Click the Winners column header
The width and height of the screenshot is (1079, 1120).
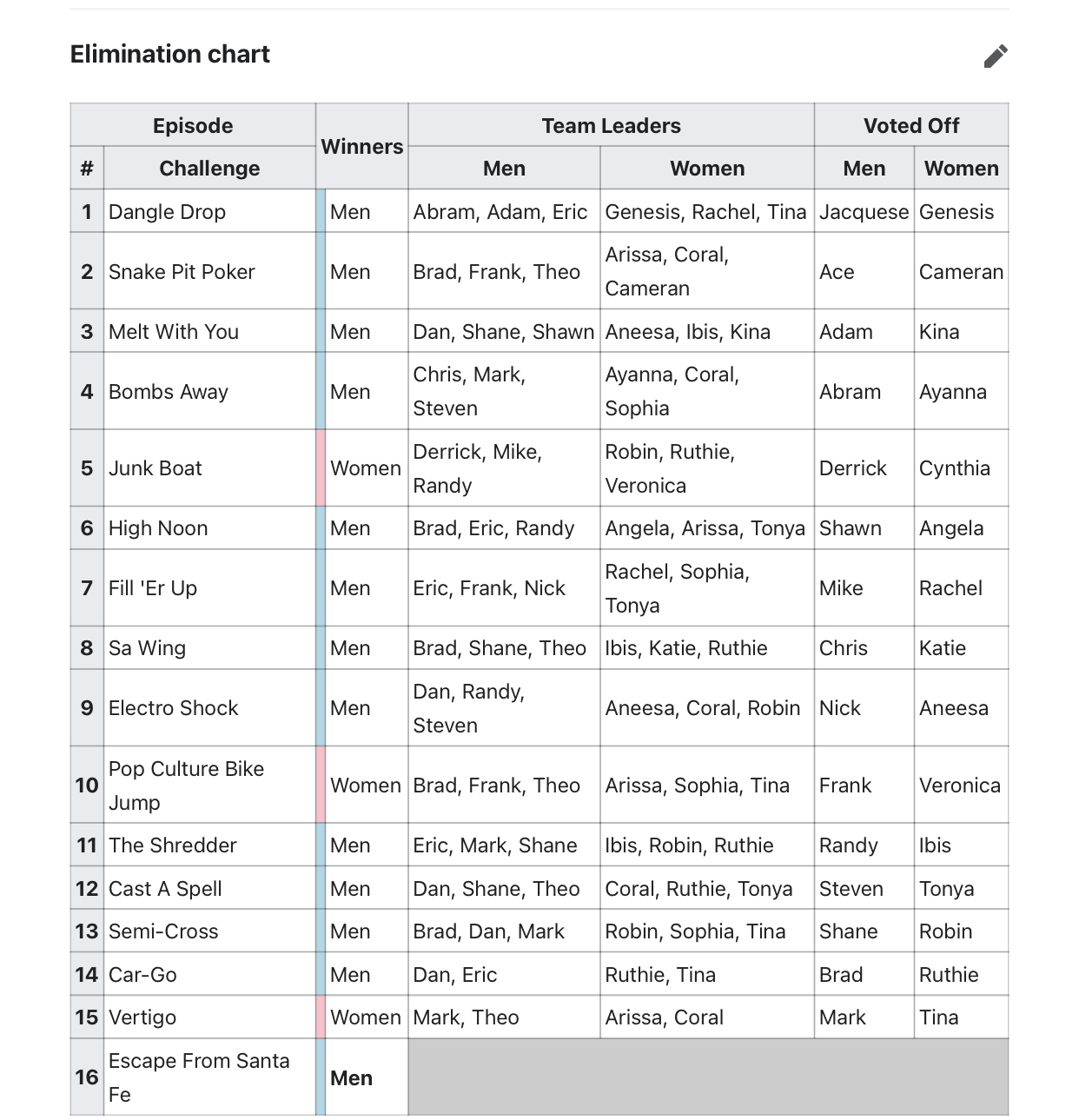pos(362,146)
